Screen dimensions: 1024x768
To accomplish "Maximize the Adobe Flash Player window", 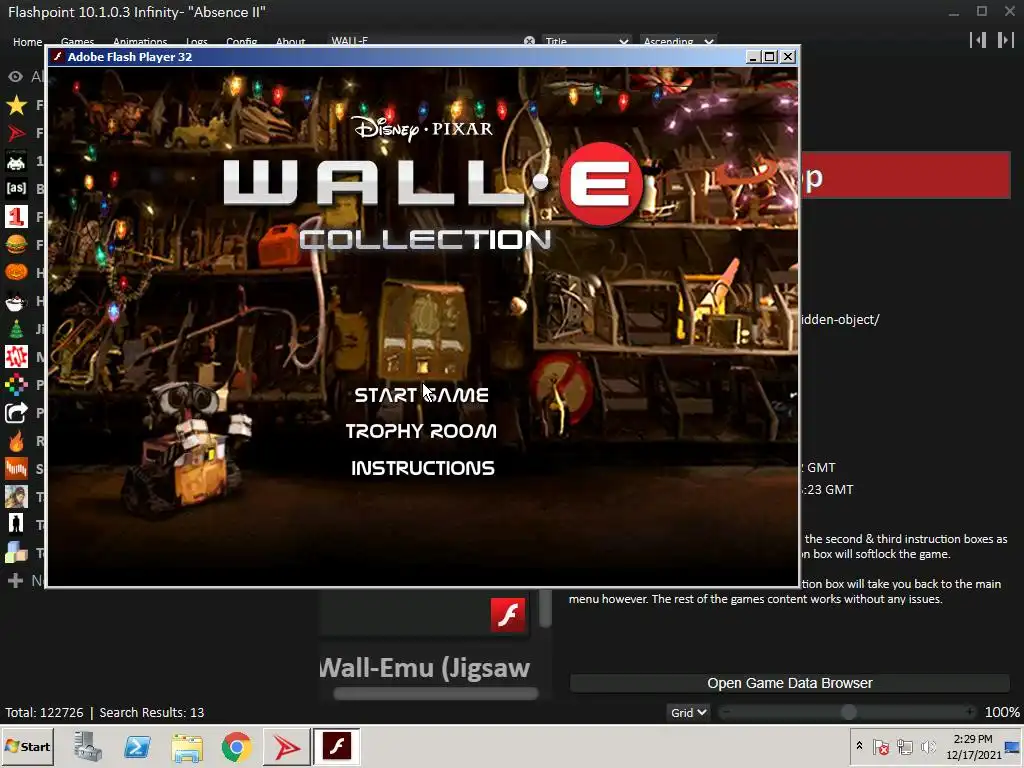I will click(x=770, y=57).
